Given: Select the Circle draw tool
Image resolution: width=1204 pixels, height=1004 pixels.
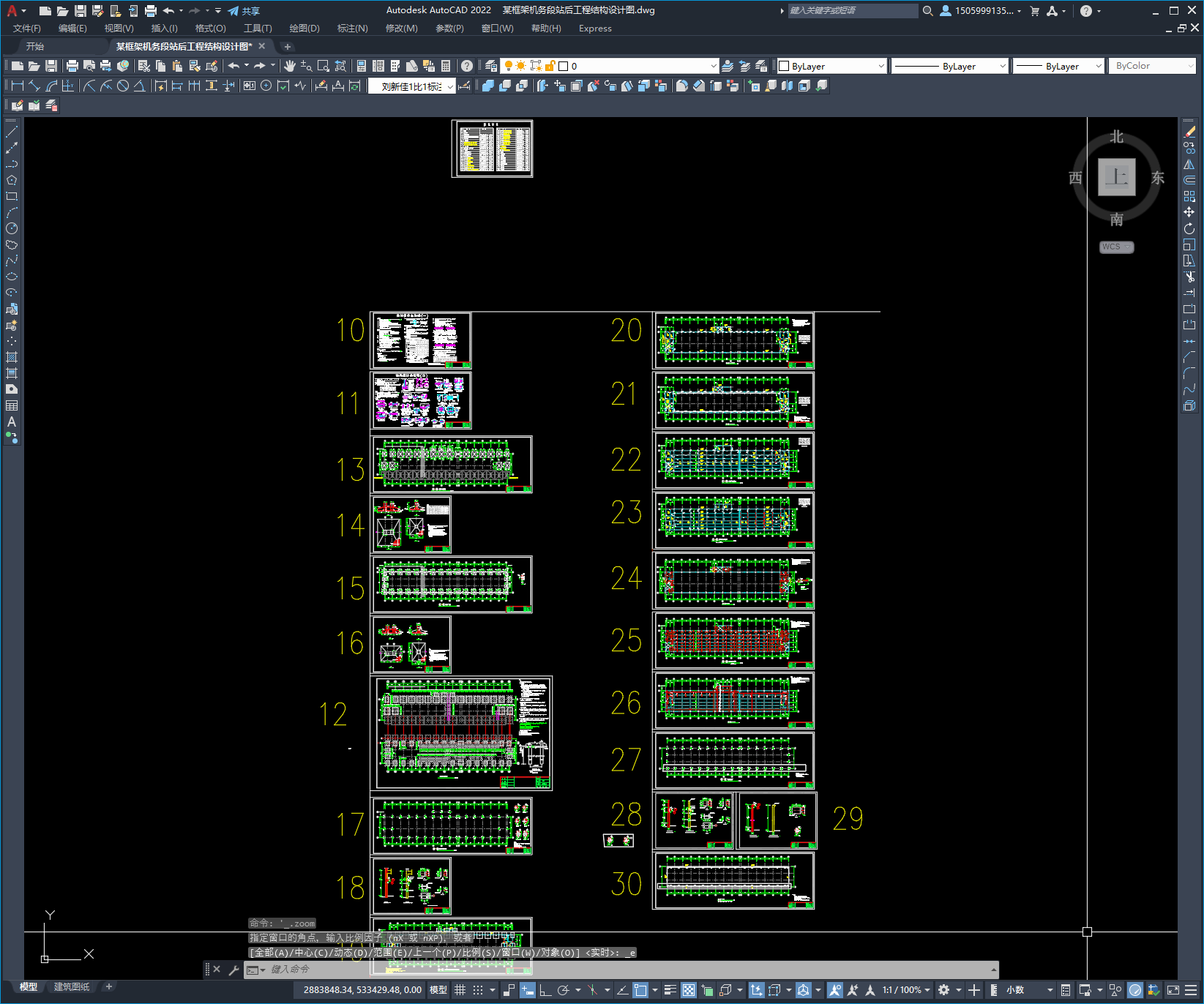Looking at the screenshot, I should point(12,228).
